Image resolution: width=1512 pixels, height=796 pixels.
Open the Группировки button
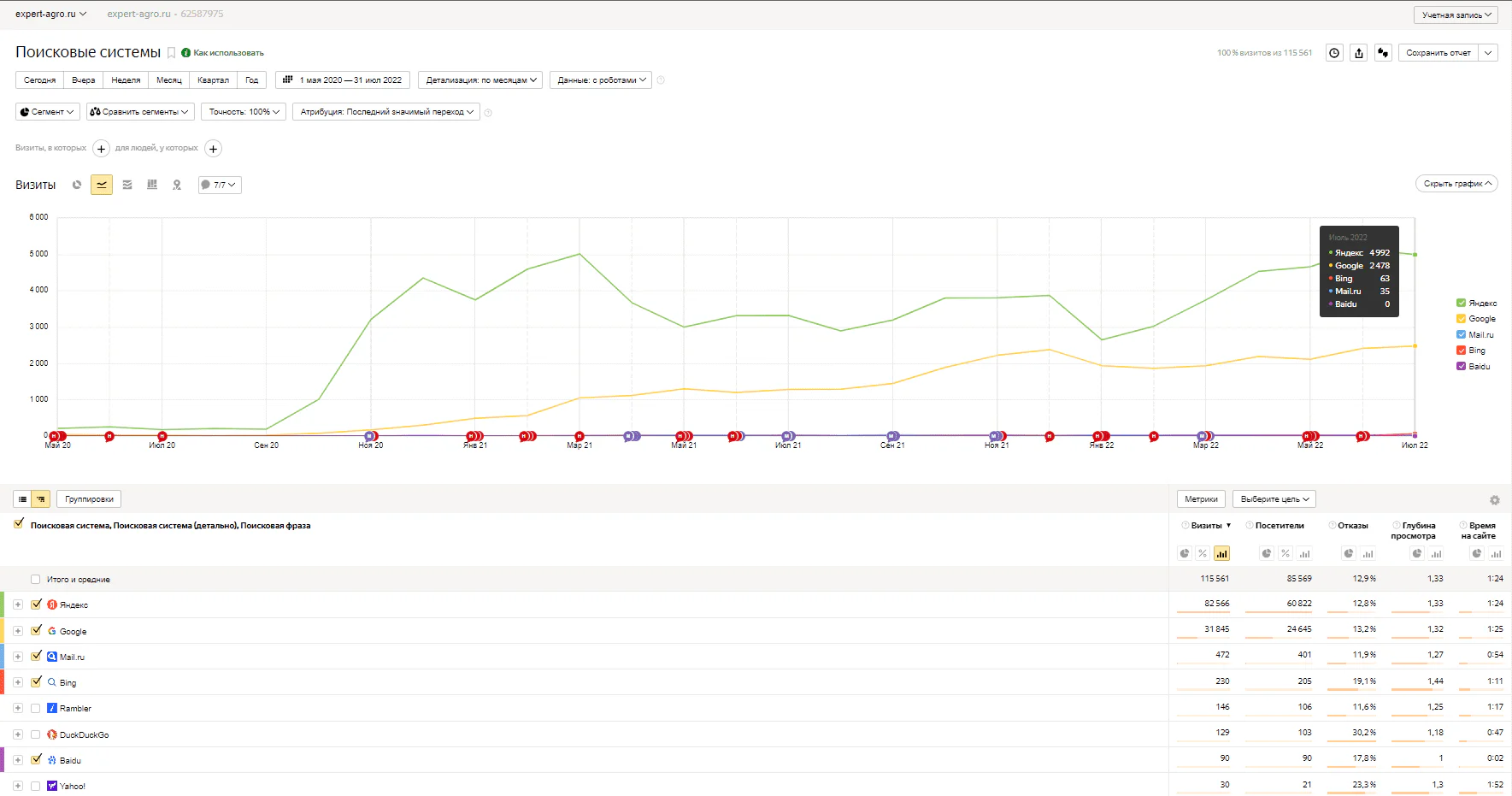[x=89, y=499]
